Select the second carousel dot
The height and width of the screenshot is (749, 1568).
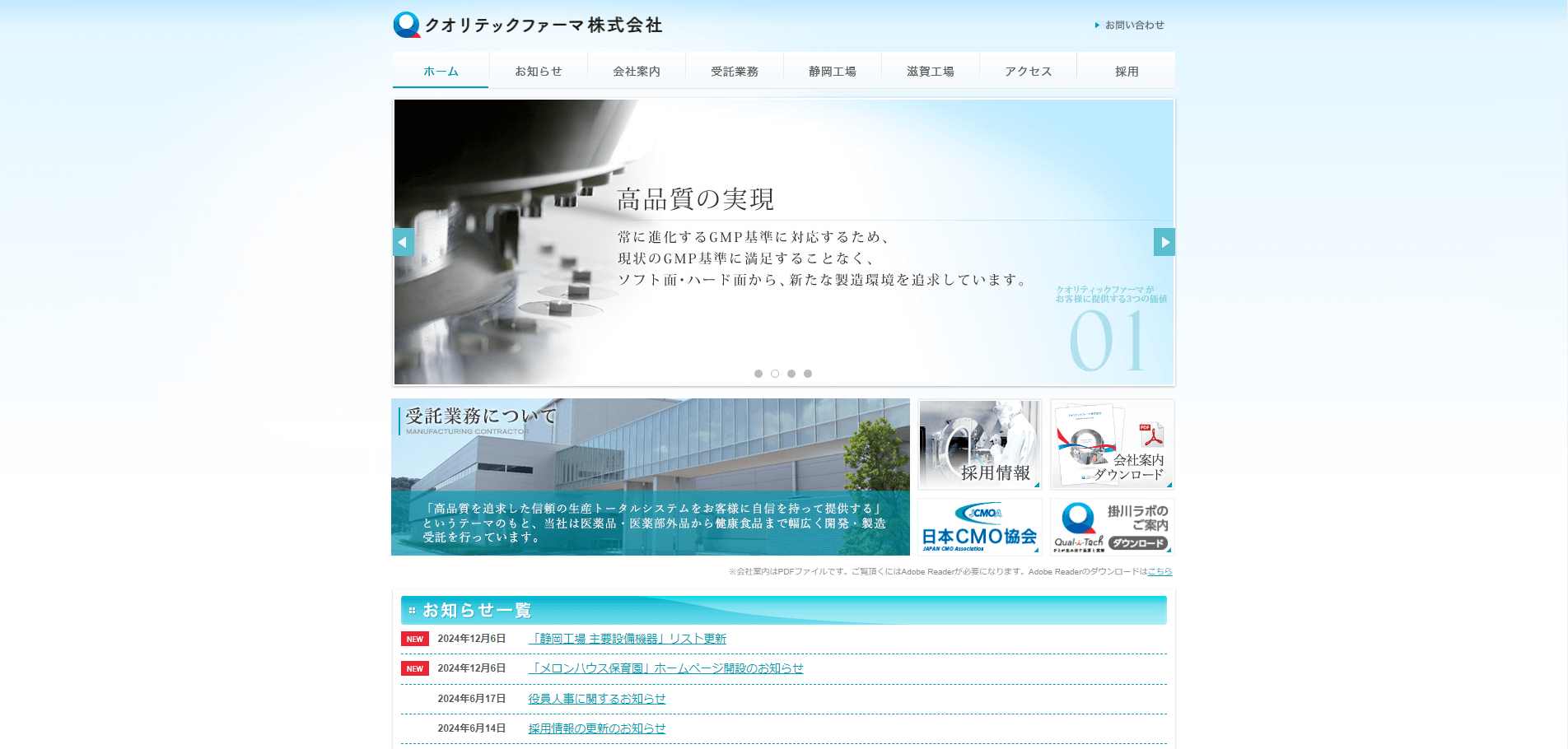point(775,374)
